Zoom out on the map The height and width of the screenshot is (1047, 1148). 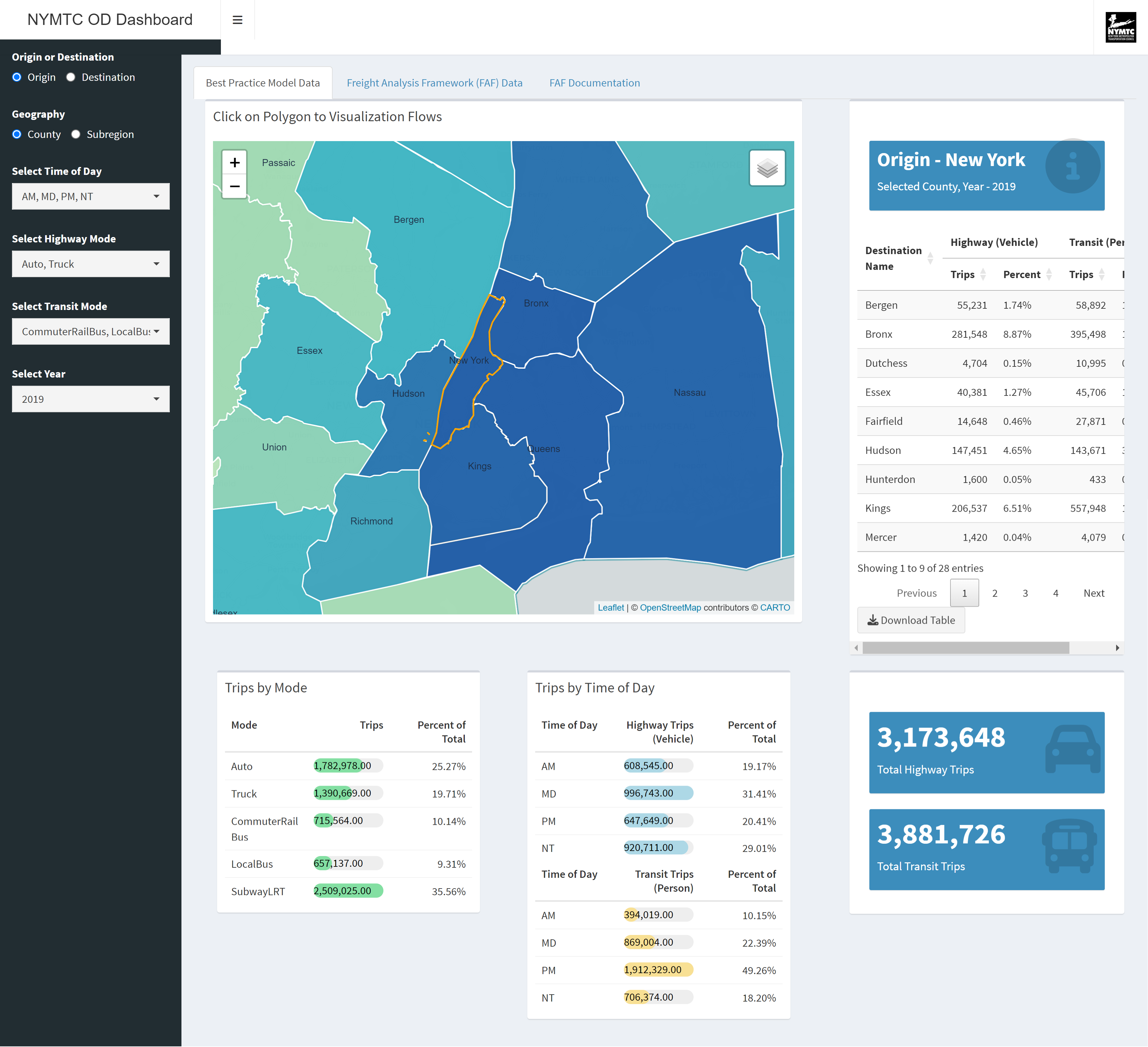pos(234,186)
